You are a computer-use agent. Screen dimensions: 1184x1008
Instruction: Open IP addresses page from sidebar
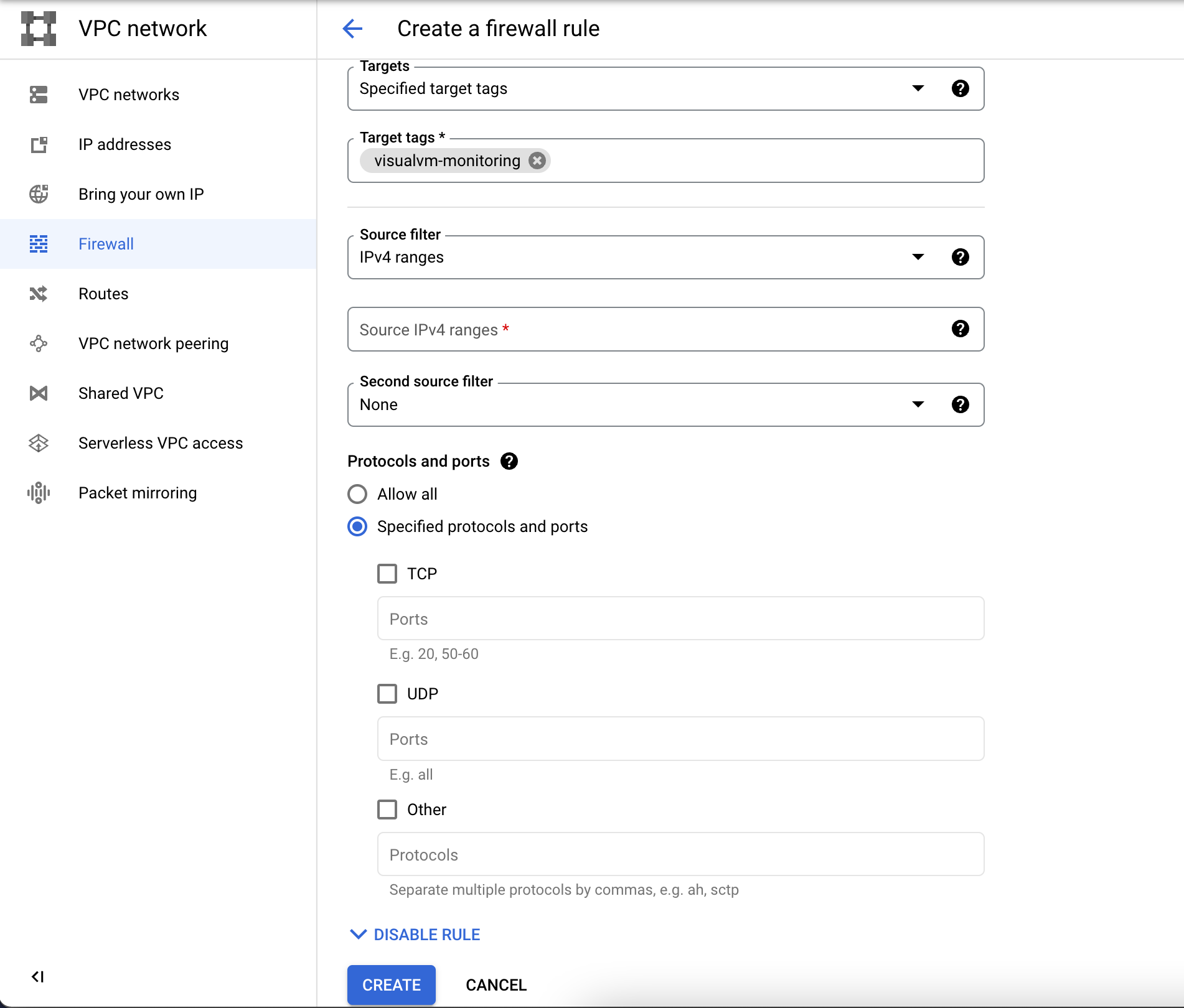(x=125, y=144)
